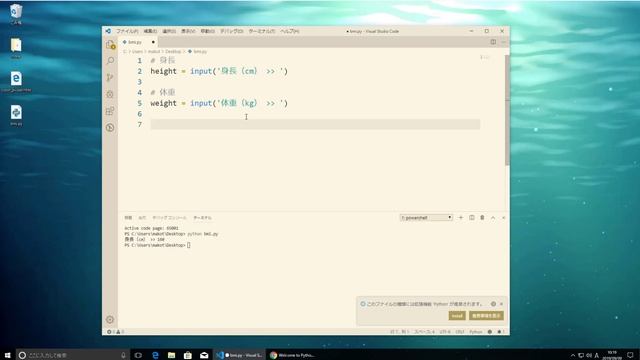Open the Source Control view

tap(110, 78)
